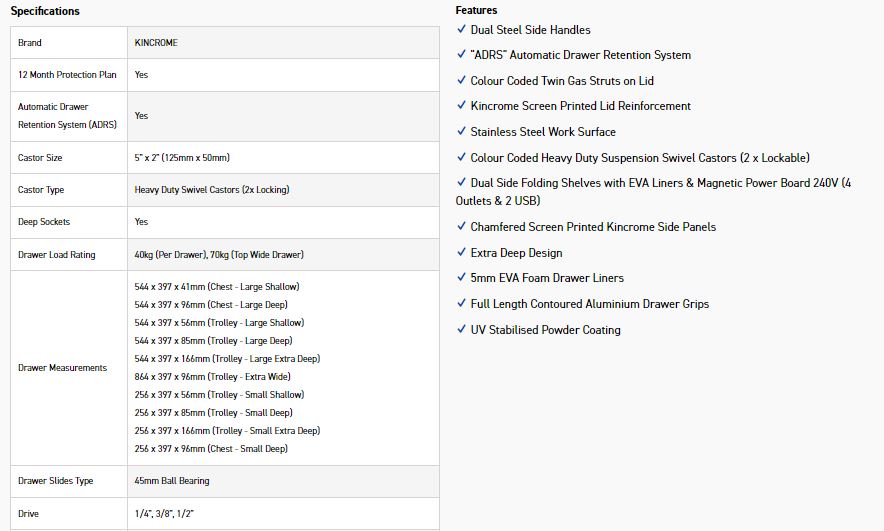
Task: Click the Trolley - Extra Wide measurement line
Action: (212, 377)
